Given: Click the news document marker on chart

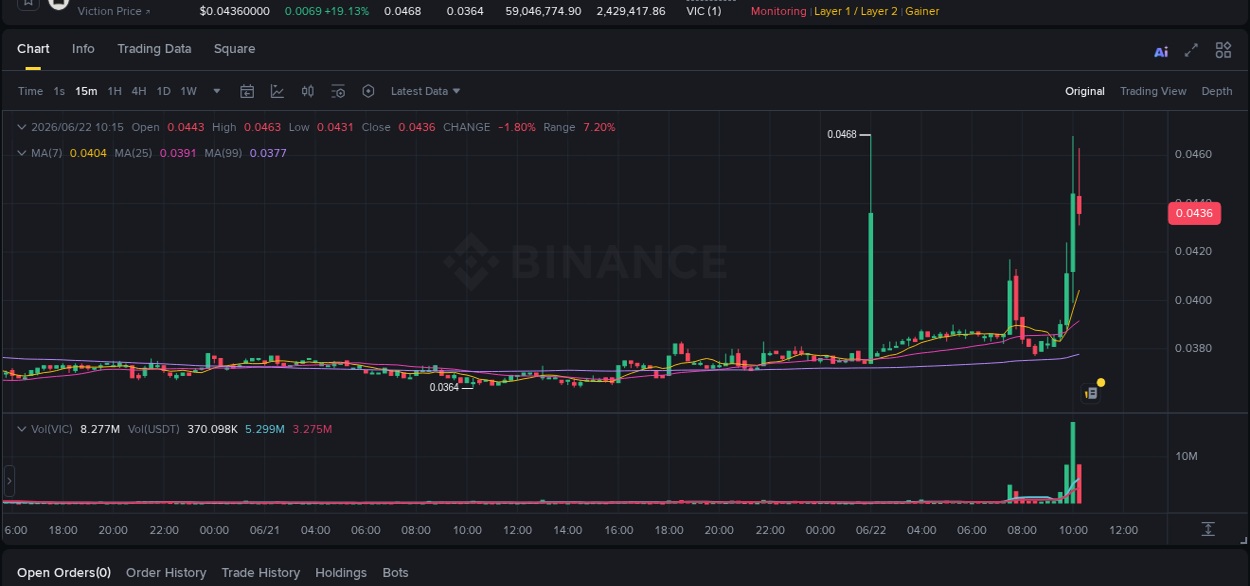Looking at the screenshot, I should click(x=1091, y=394).
